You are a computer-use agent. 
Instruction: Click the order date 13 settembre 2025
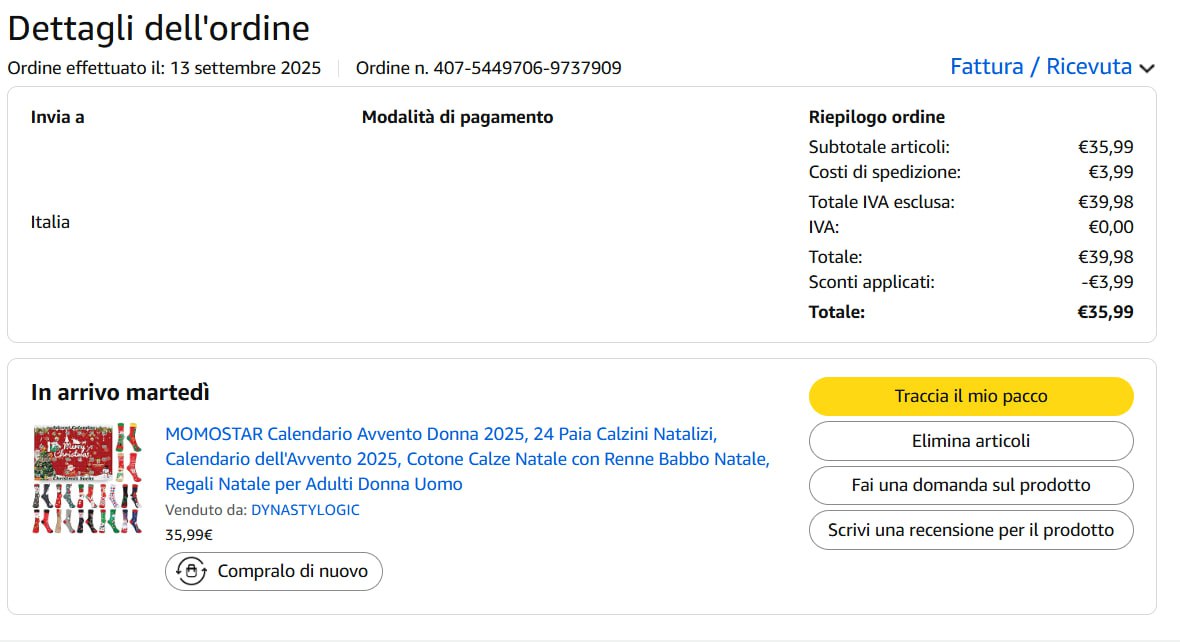tap(245, 68)
